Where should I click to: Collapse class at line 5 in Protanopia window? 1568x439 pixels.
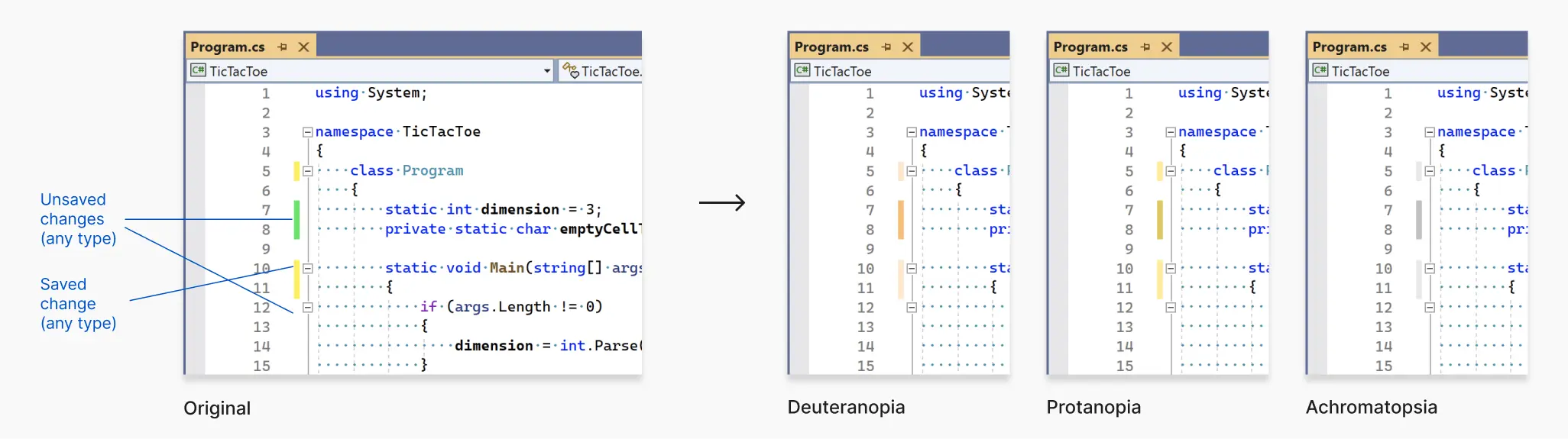click(x=1171, y=171)
